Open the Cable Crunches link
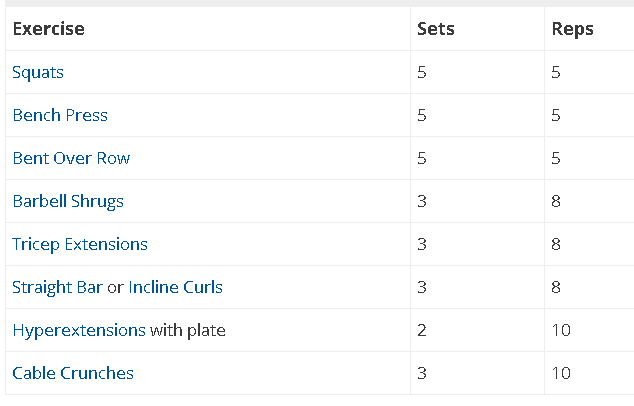 (73, 373)
